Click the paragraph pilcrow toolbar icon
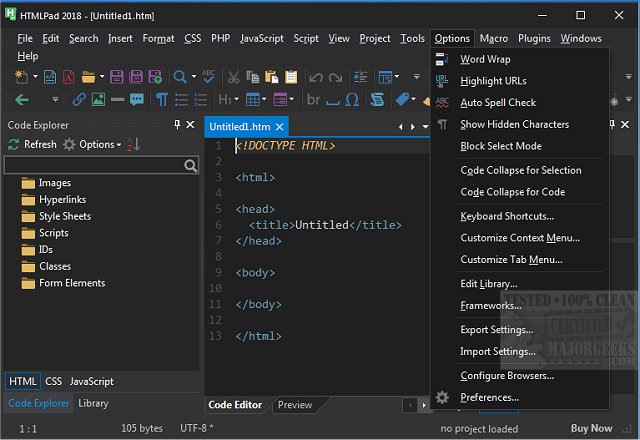 pos(161,100)
